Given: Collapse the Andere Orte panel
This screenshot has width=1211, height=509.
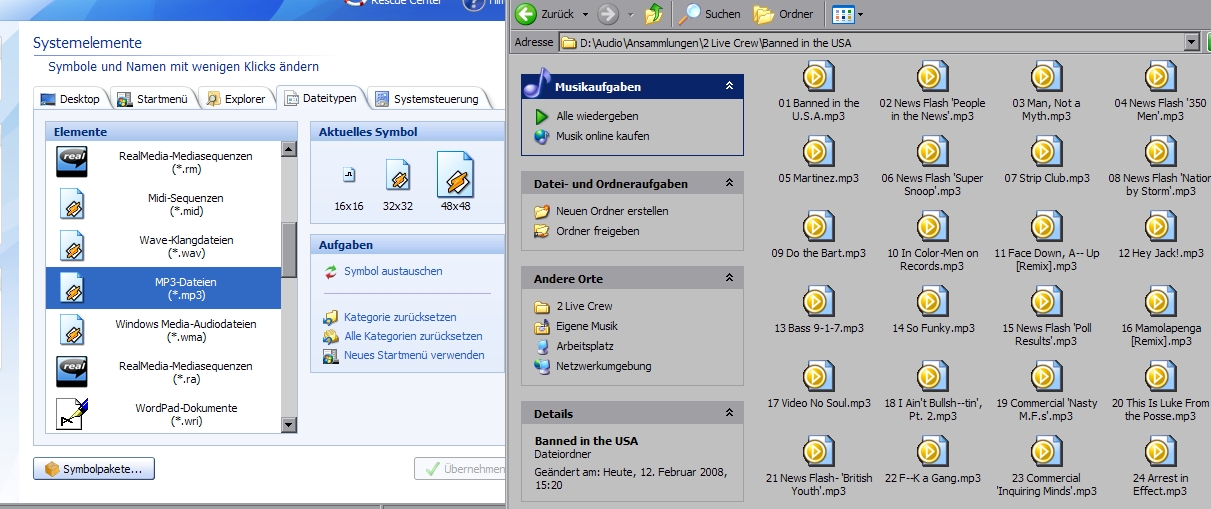Looking at the screenshot, I should [730, 278].
